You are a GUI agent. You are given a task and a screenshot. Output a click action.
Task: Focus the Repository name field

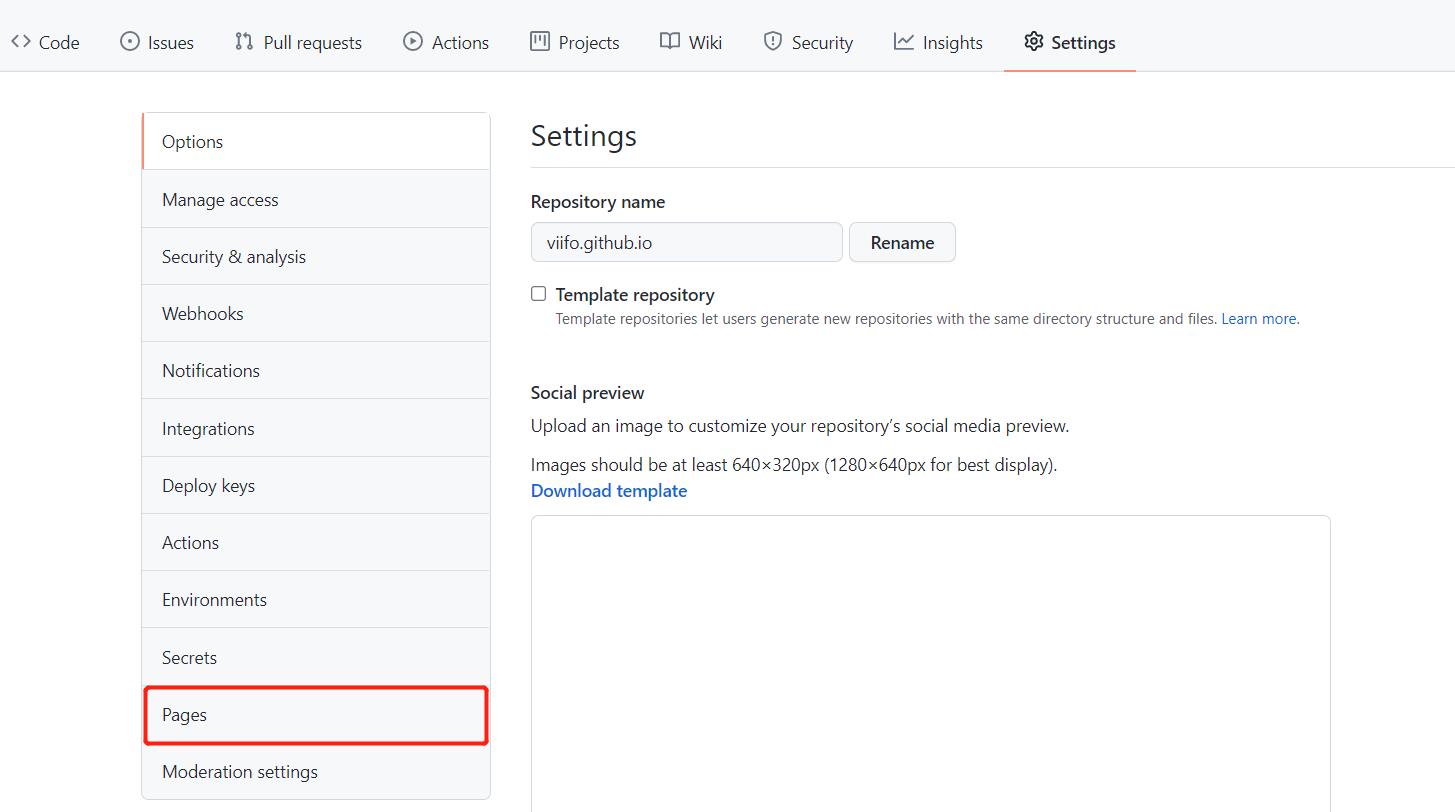(x=686, y=242)
